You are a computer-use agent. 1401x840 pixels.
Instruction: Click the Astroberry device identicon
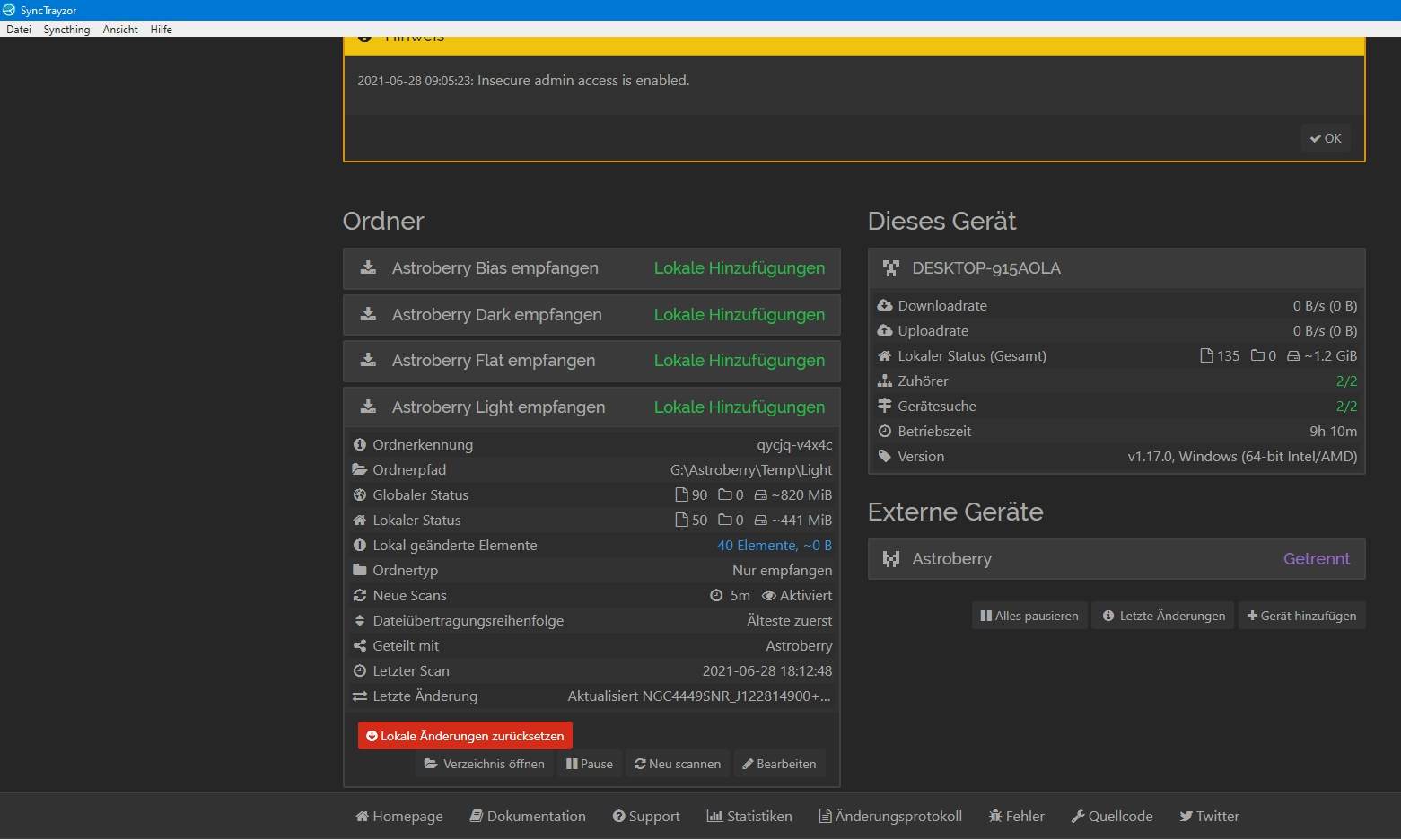click(x=891, y=559)
